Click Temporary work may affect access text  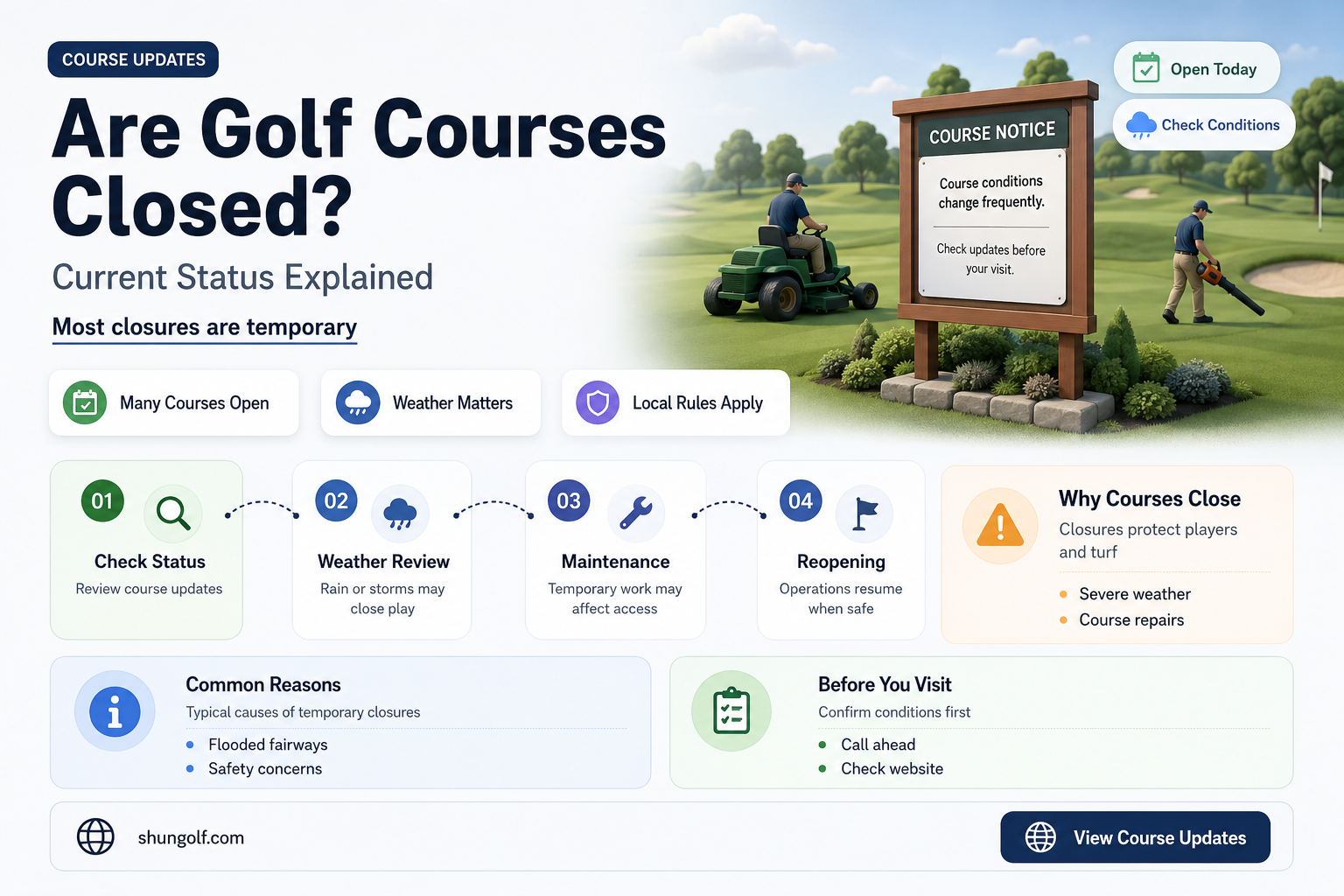click(x=615, y=598)
